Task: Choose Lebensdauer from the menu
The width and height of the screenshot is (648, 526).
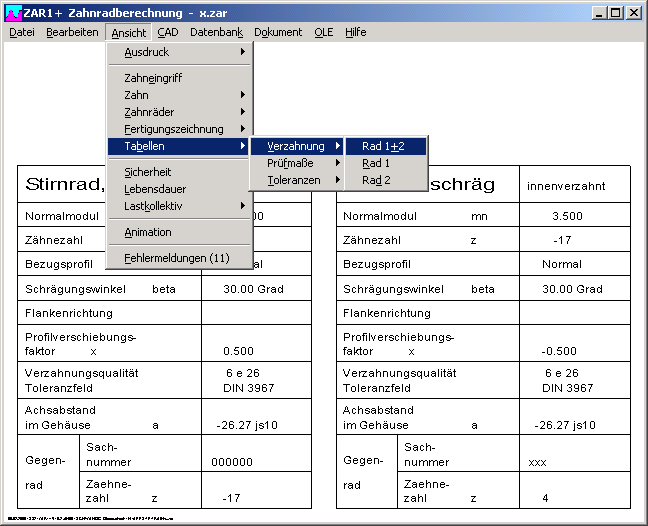Action: (155, 189)
